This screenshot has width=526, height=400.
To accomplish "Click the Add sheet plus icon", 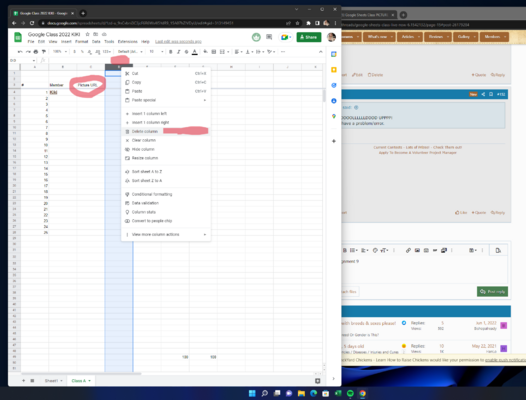I will click(23, 381).
